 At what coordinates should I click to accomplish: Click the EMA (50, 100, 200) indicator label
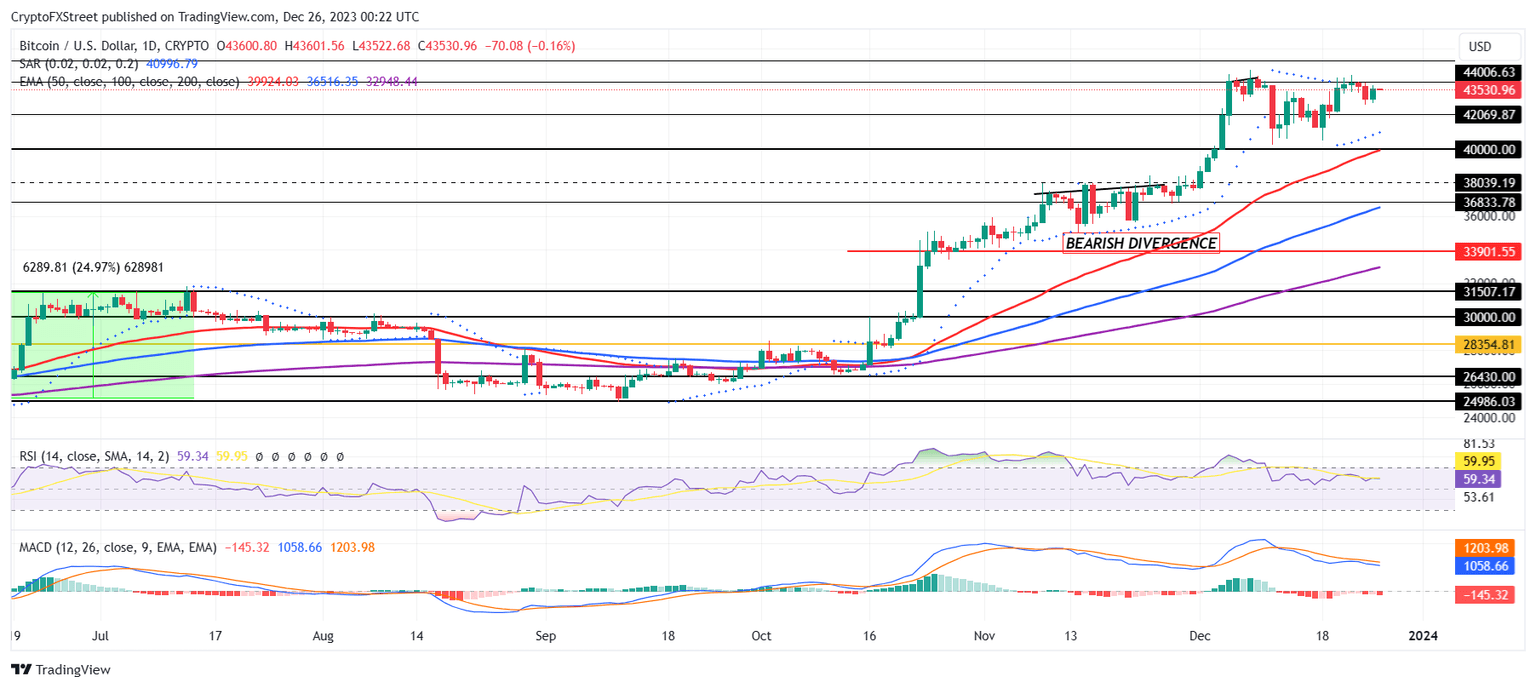pyautogui.click(x=120, y=81)
